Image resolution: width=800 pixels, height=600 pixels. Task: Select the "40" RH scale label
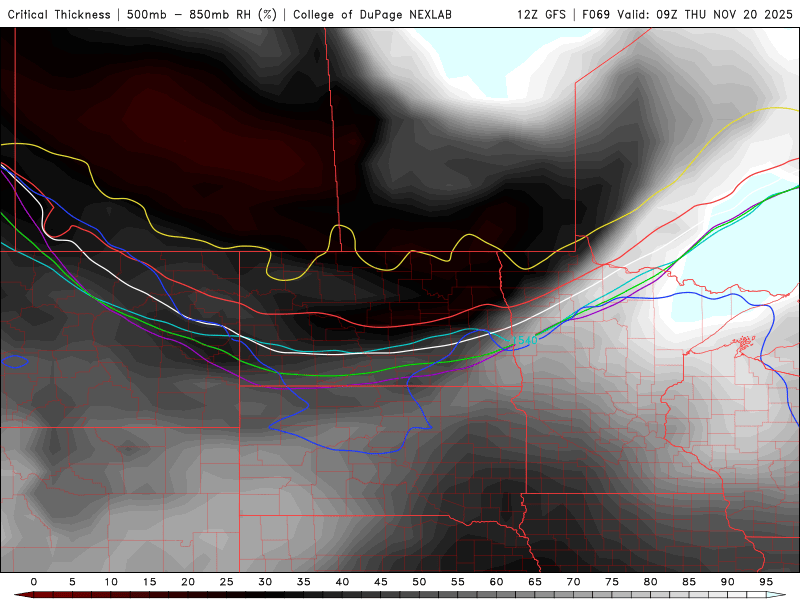[x=342, y=582]
